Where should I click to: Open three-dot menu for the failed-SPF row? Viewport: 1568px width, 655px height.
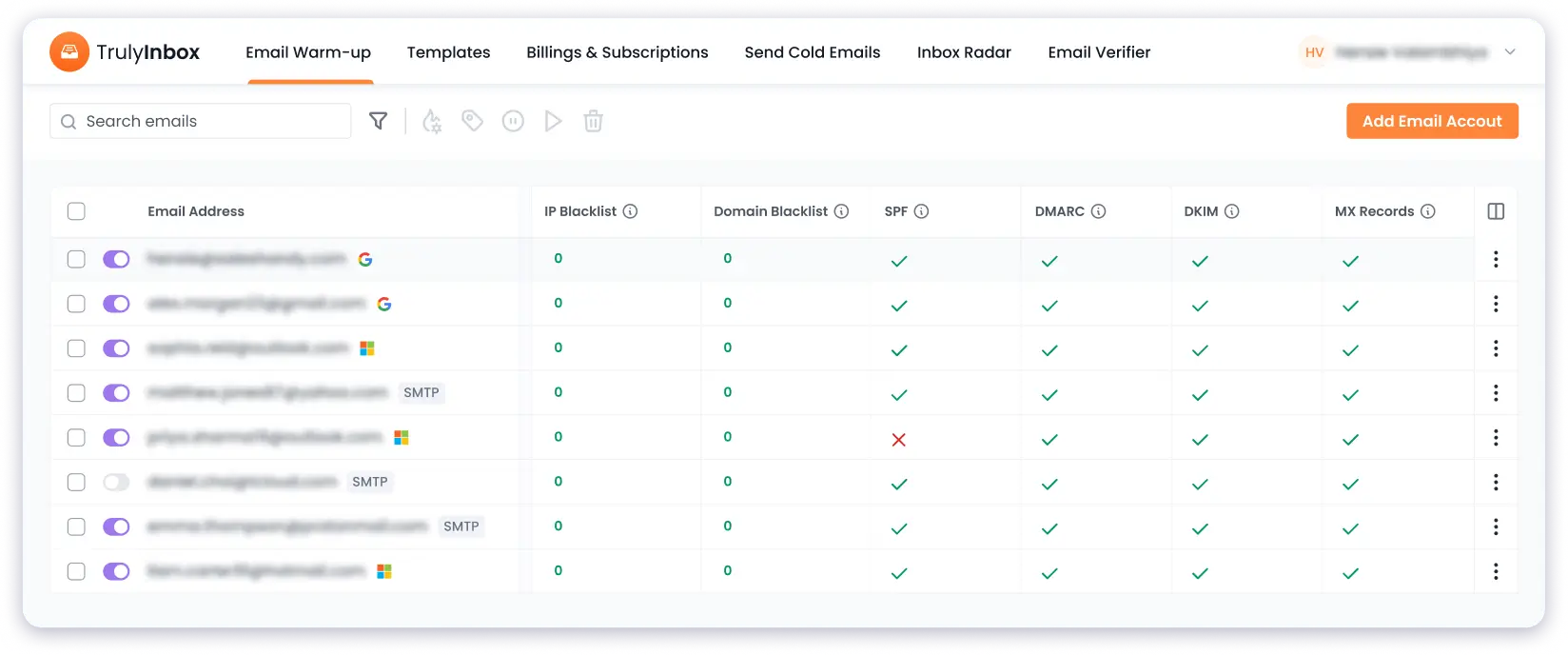(1496, 438)
